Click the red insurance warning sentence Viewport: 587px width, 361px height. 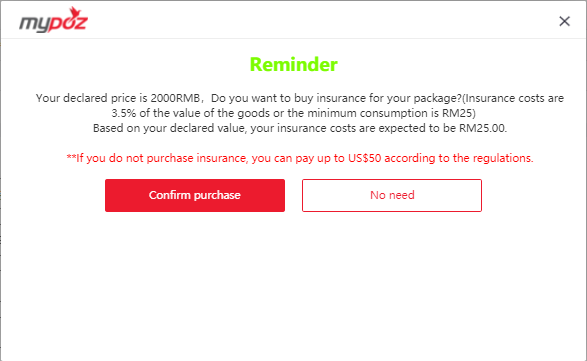[x=300, y=158]
